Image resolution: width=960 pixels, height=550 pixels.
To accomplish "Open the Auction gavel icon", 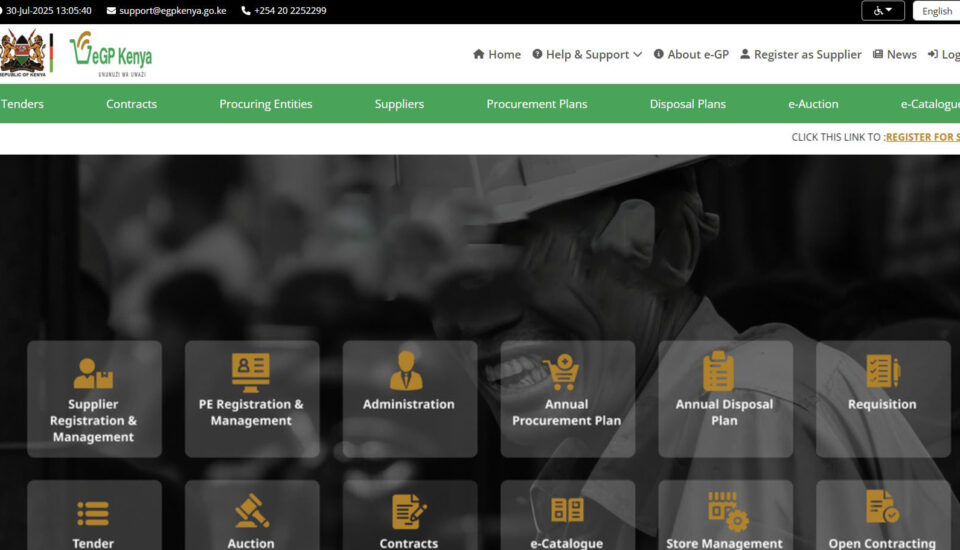I will pos(251,511).
